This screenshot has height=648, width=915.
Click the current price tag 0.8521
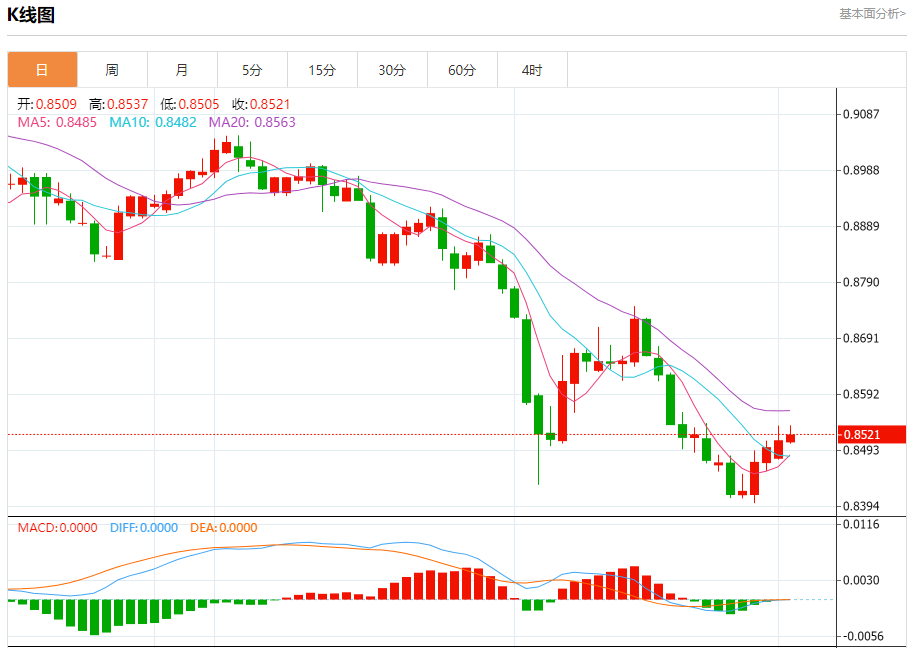[x=872, y=434]
